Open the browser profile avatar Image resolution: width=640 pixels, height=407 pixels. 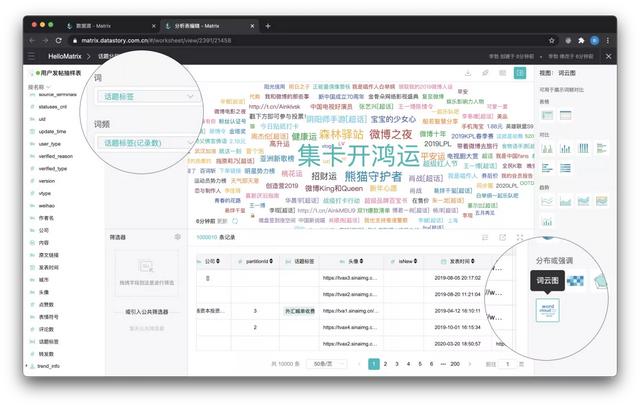595,40
